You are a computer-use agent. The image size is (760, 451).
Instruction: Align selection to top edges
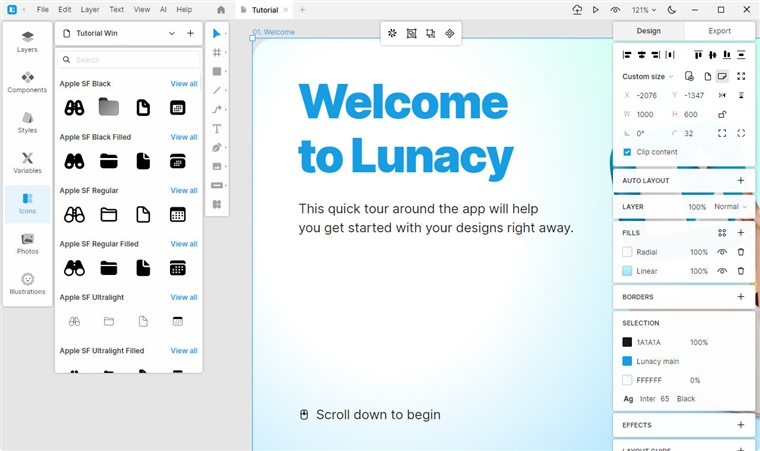[698, 55]
